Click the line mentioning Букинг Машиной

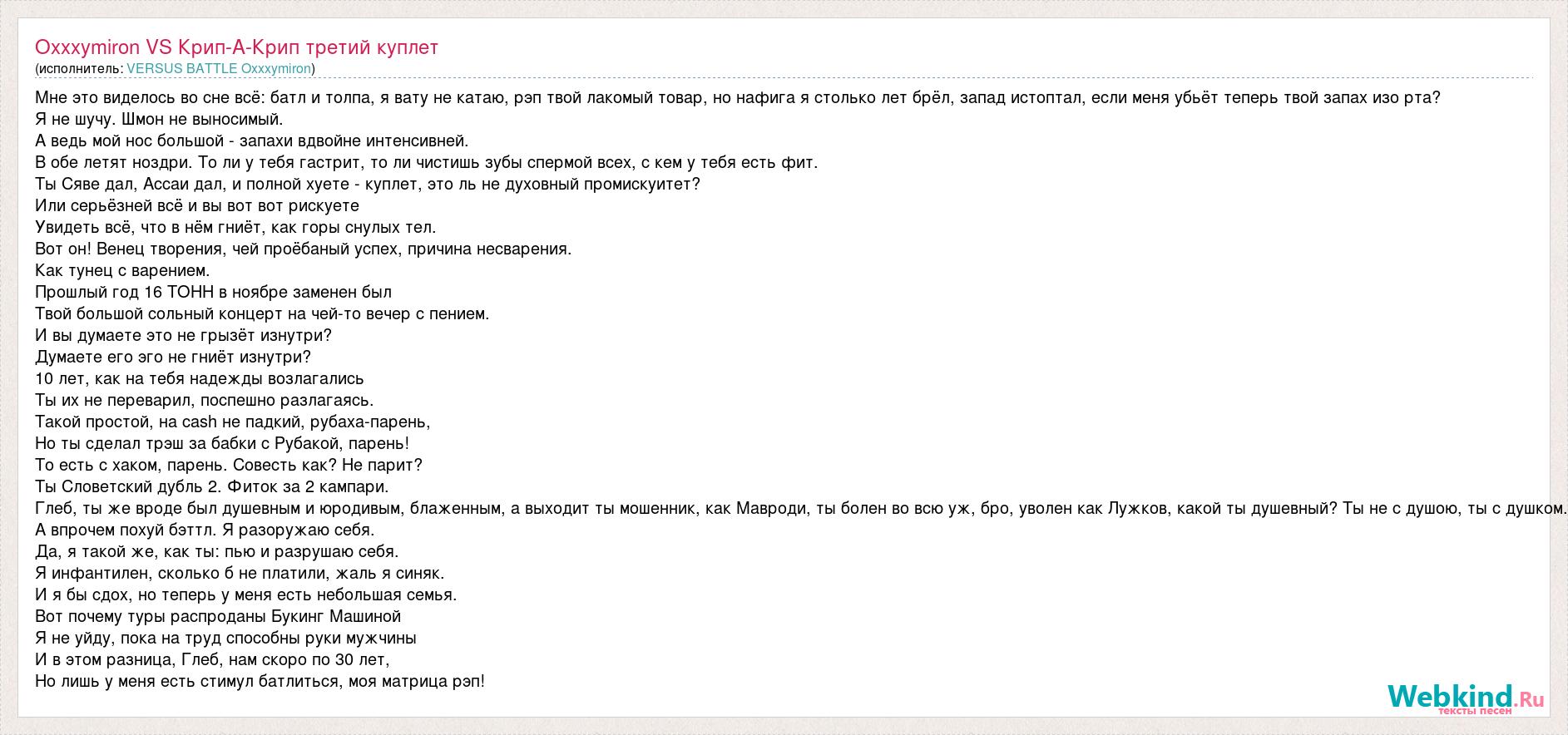tap(218, 616)
